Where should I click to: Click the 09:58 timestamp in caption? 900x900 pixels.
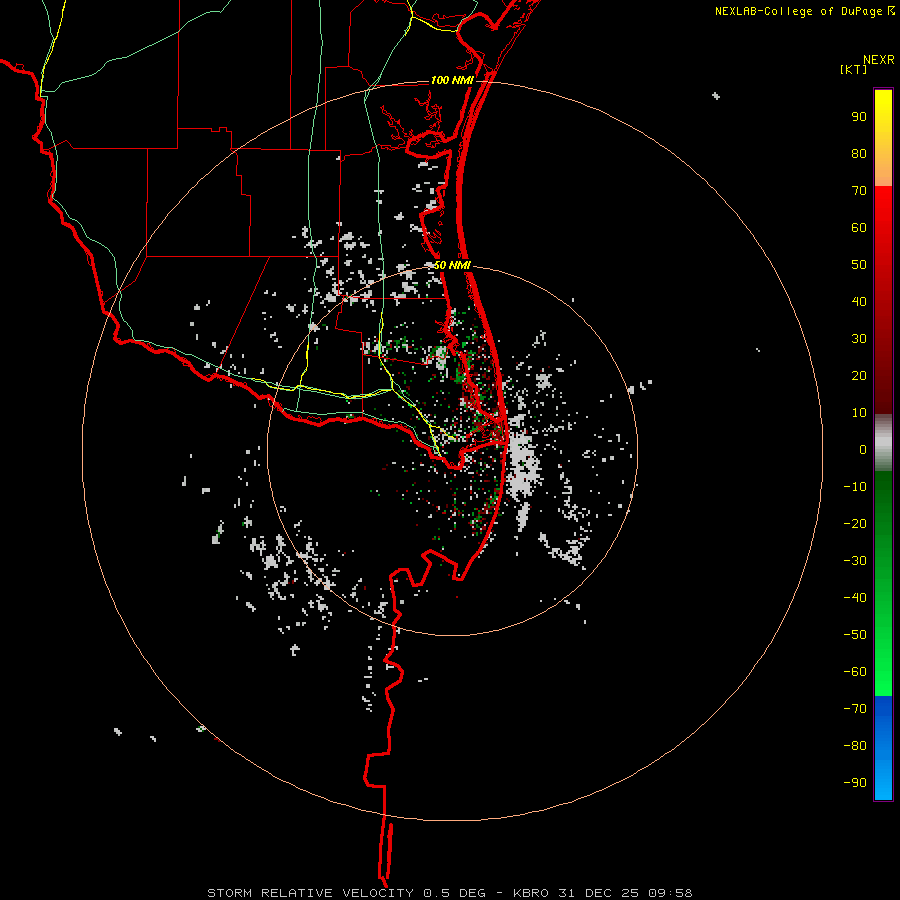click(670, 893)
